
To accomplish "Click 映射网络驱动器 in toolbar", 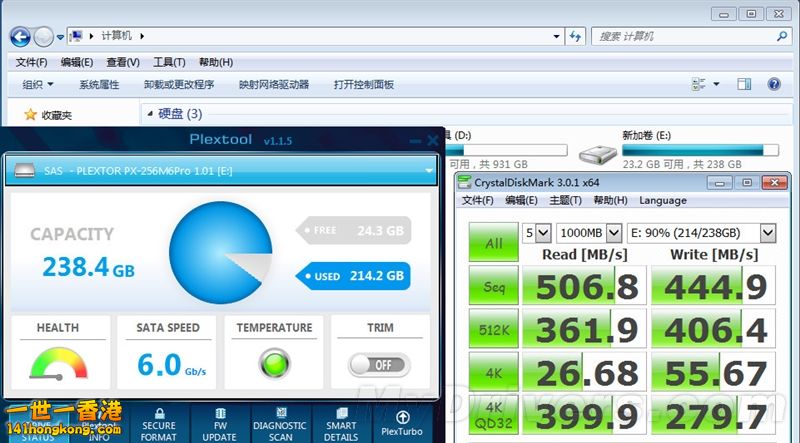I will [x=274, y=85].
